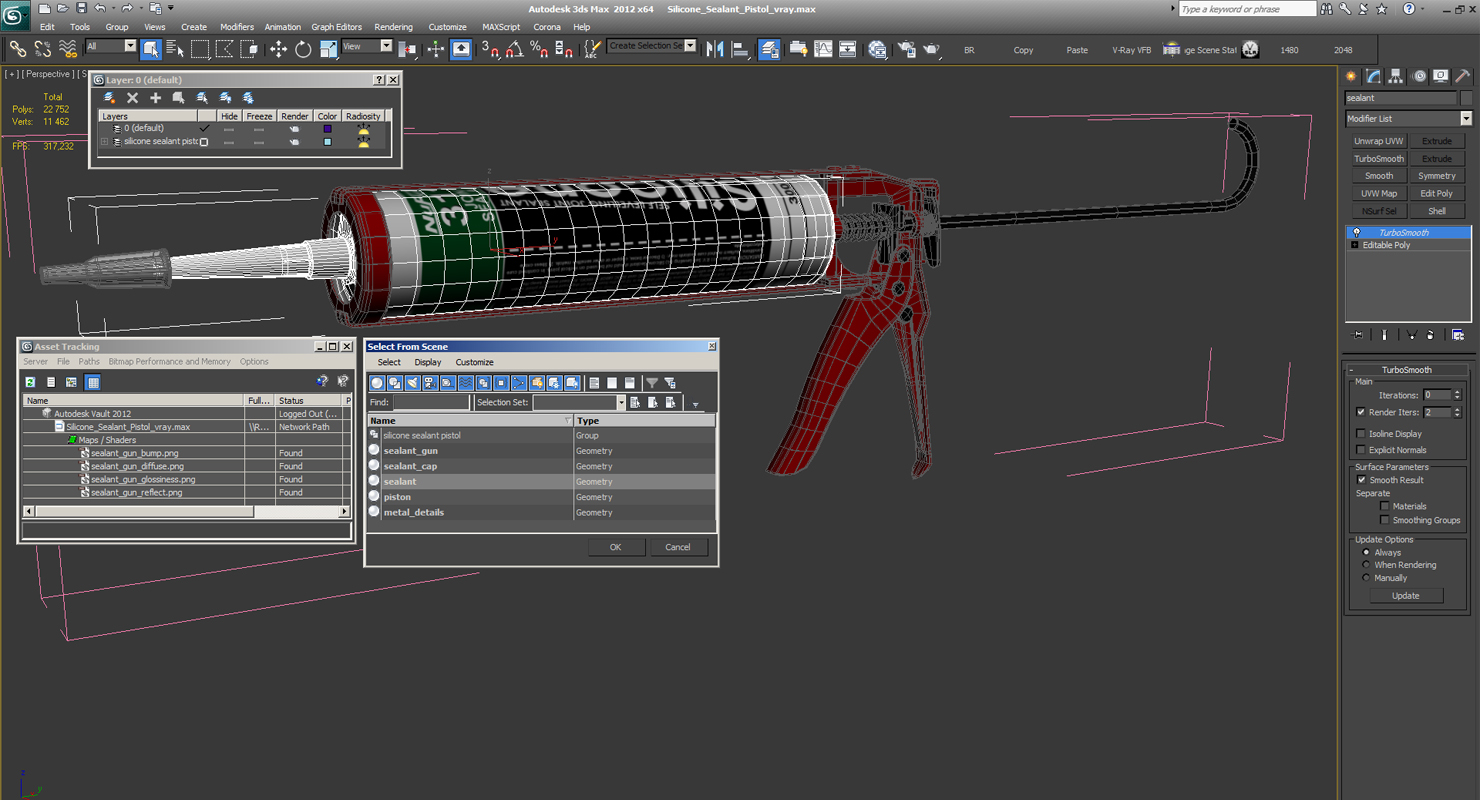Activate Bind to Space Warp tool
Screen dimensions: 1480x800
tap(68, 49)
